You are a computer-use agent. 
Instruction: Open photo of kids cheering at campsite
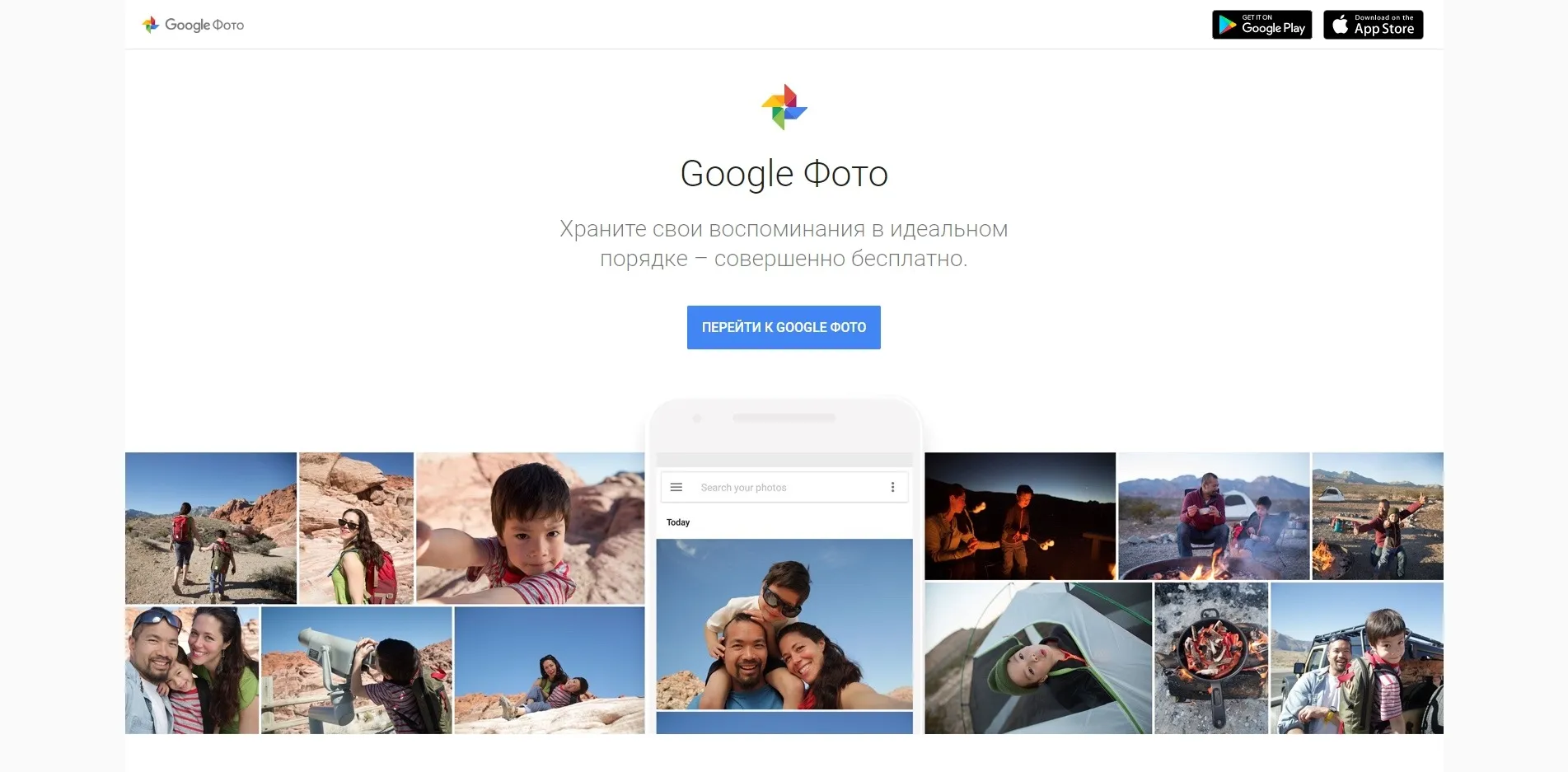click(x=1378, y=516)
